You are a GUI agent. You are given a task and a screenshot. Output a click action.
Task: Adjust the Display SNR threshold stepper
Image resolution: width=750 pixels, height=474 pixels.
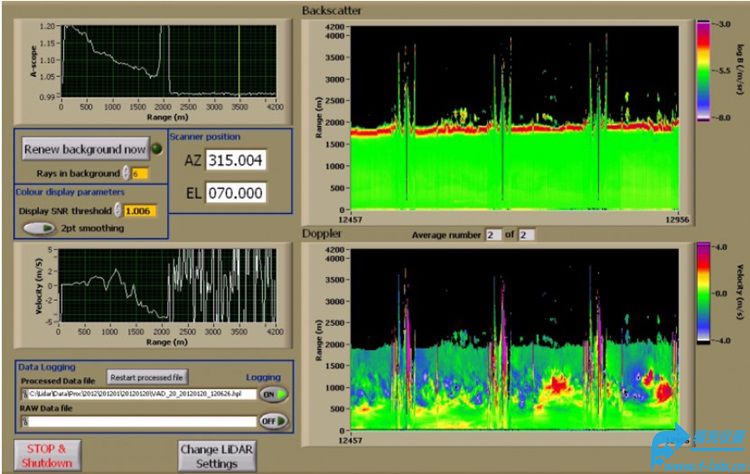pyautogui.click(x=117, y=210)
